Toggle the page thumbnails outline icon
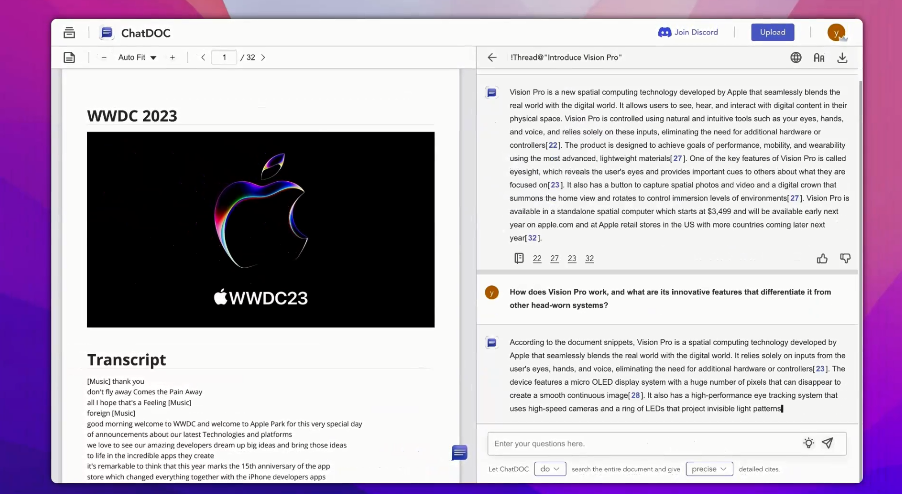The width and height of the screenshot is (902, 494). point(69,58)
